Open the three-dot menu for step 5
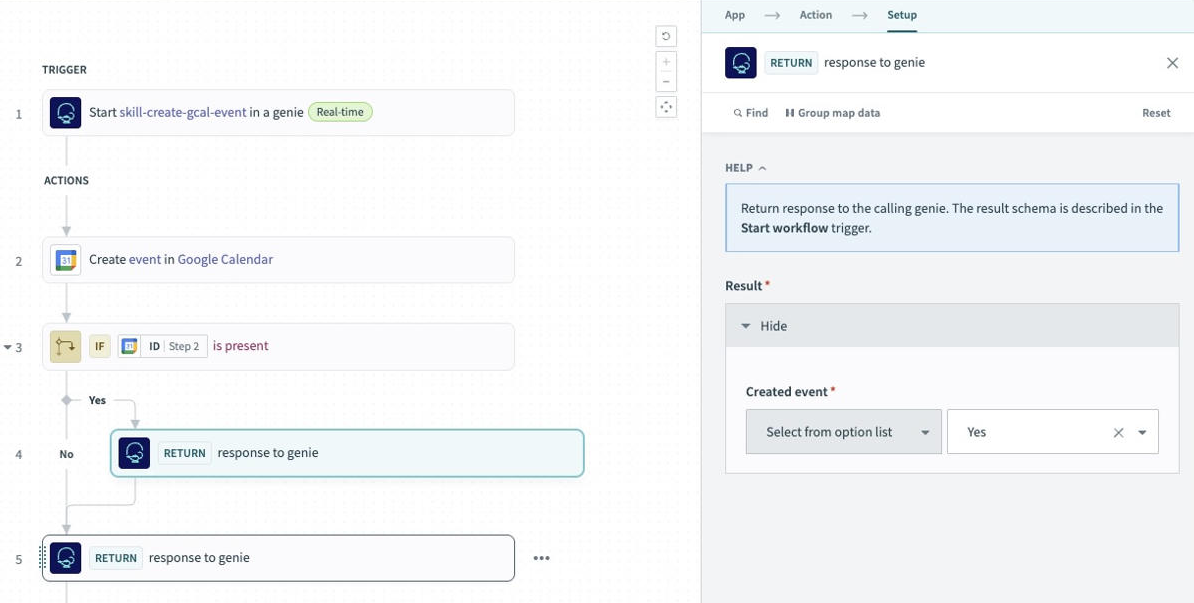The image size is (1194, 603). (x=542, y=558)
